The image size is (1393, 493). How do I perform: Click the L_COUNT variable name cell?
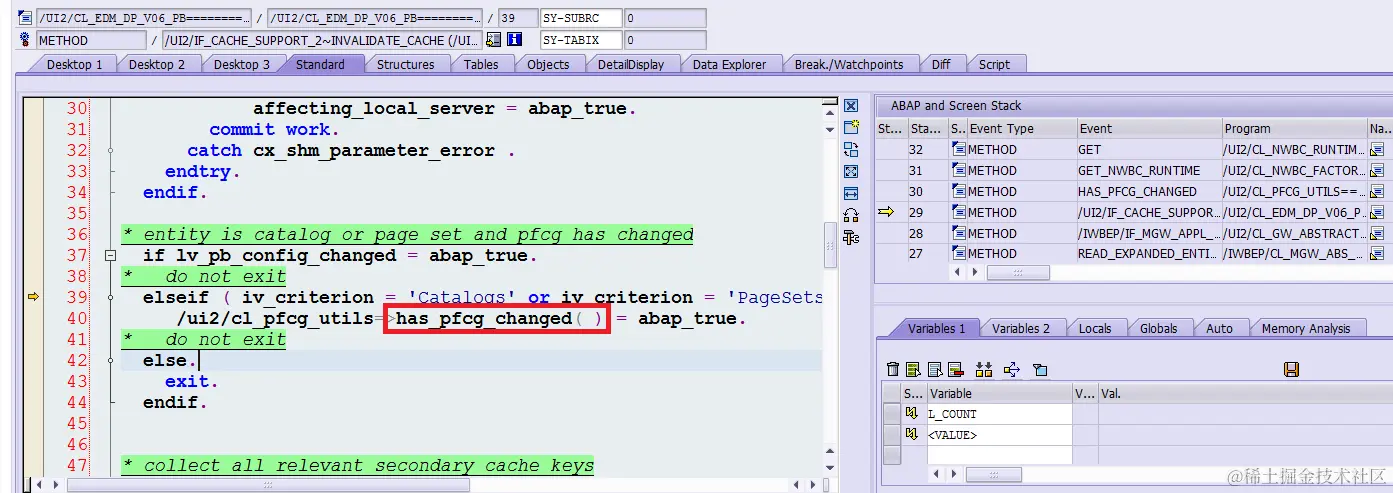pyautogui.click(x=999, y=414)
